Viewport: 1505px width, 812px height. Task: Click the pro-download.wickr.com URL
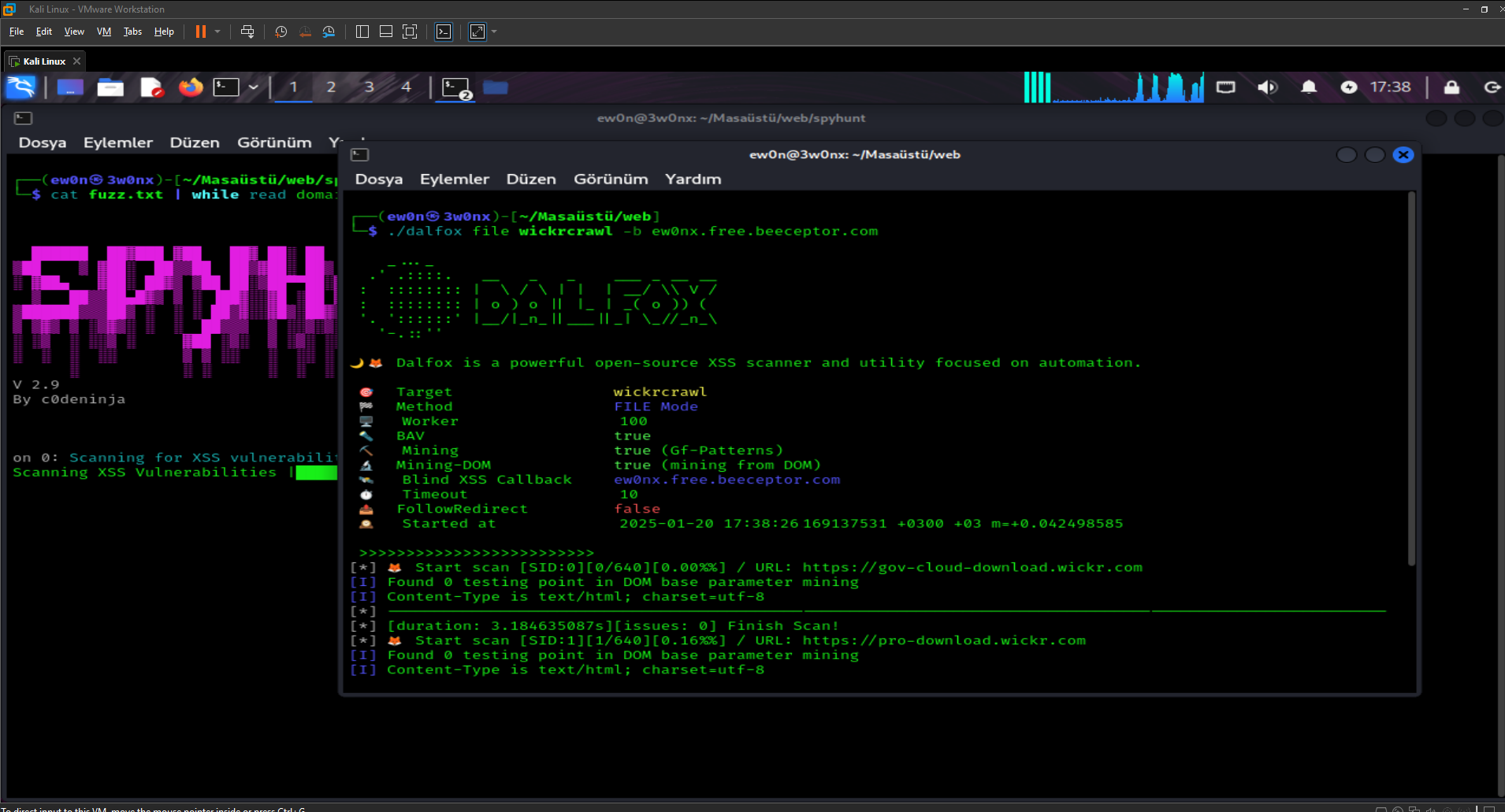(944, 640)
